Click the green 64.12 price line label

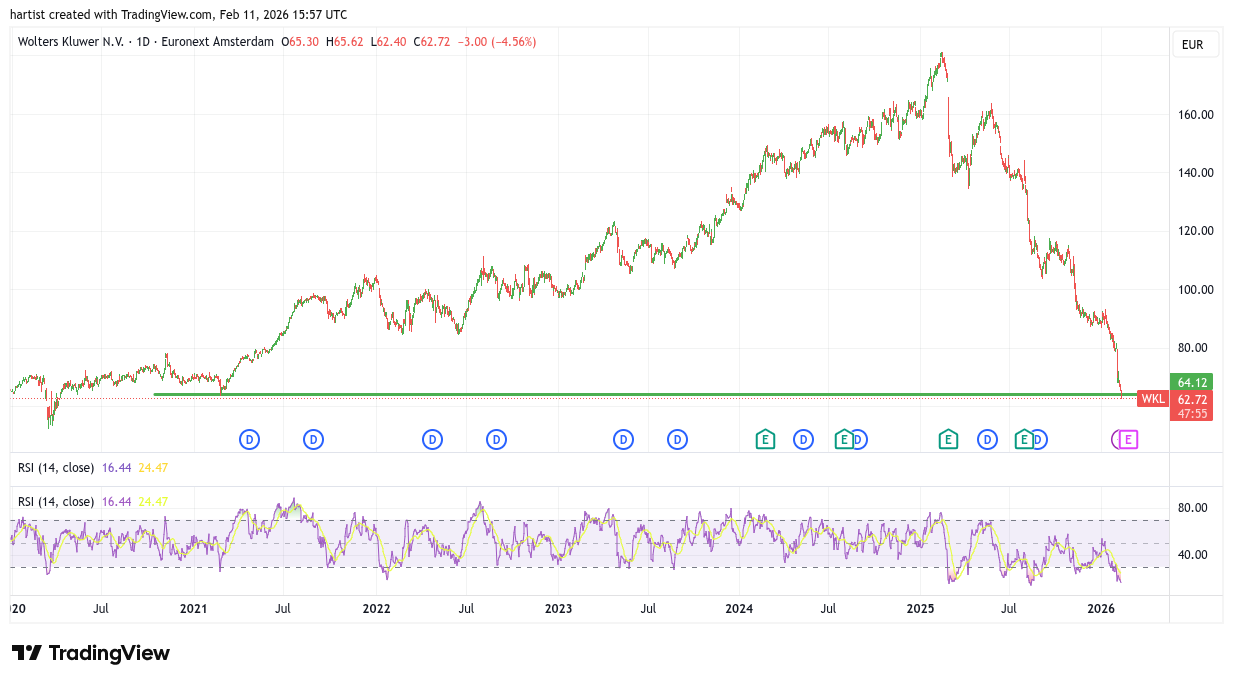point(1193,382)
